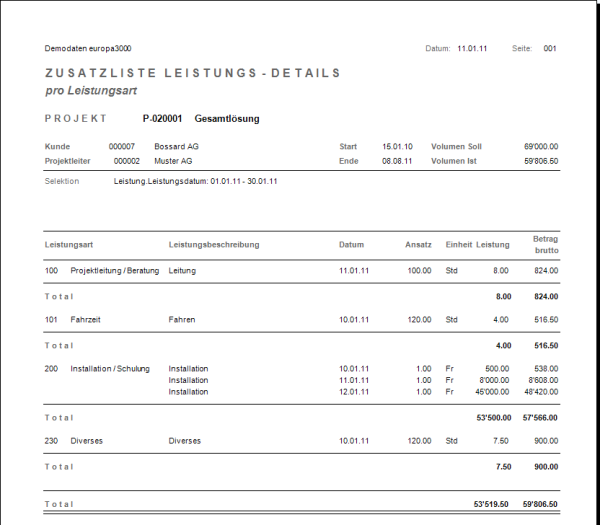Click Leistung value '500.00'
The image size is (600, 525).
click(x=497, y=369)
